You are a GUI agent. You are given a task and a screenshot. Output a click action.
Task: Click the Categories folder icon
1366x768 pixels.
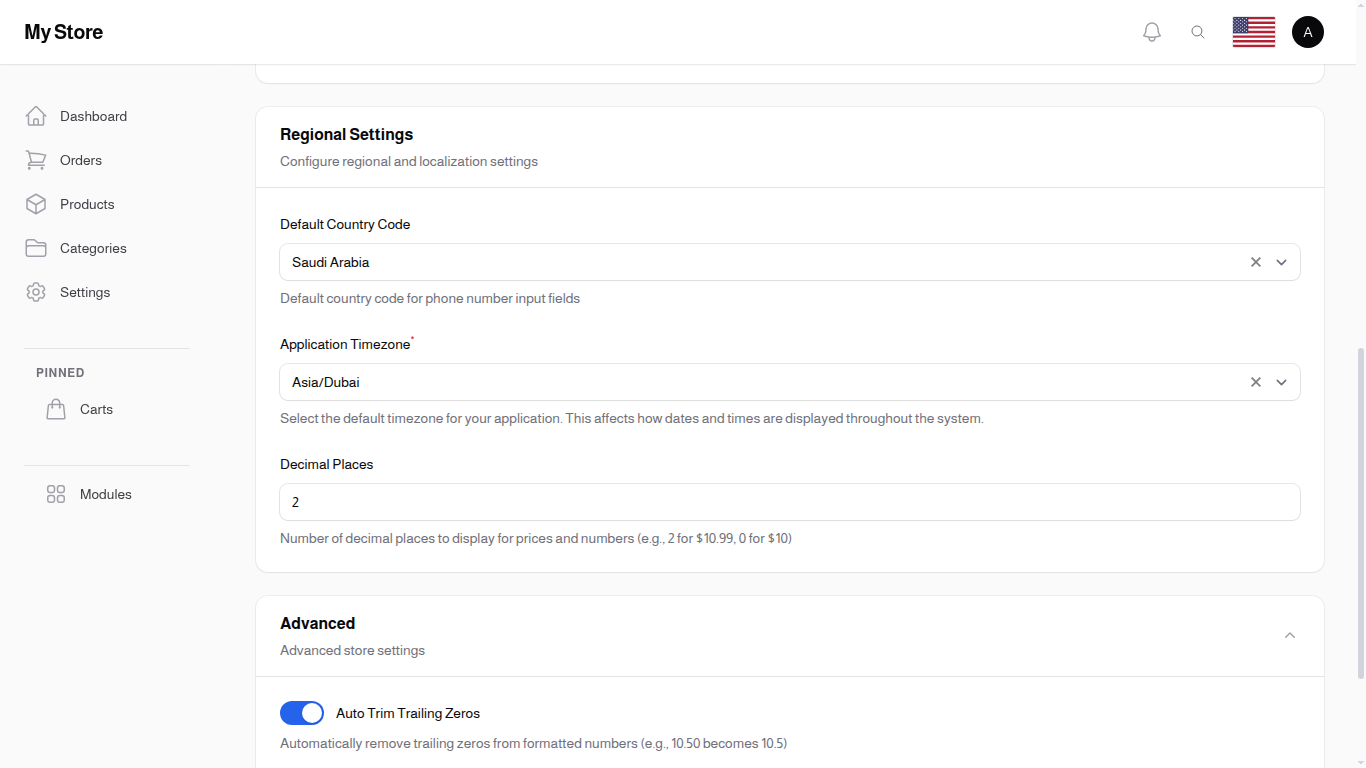36,248
